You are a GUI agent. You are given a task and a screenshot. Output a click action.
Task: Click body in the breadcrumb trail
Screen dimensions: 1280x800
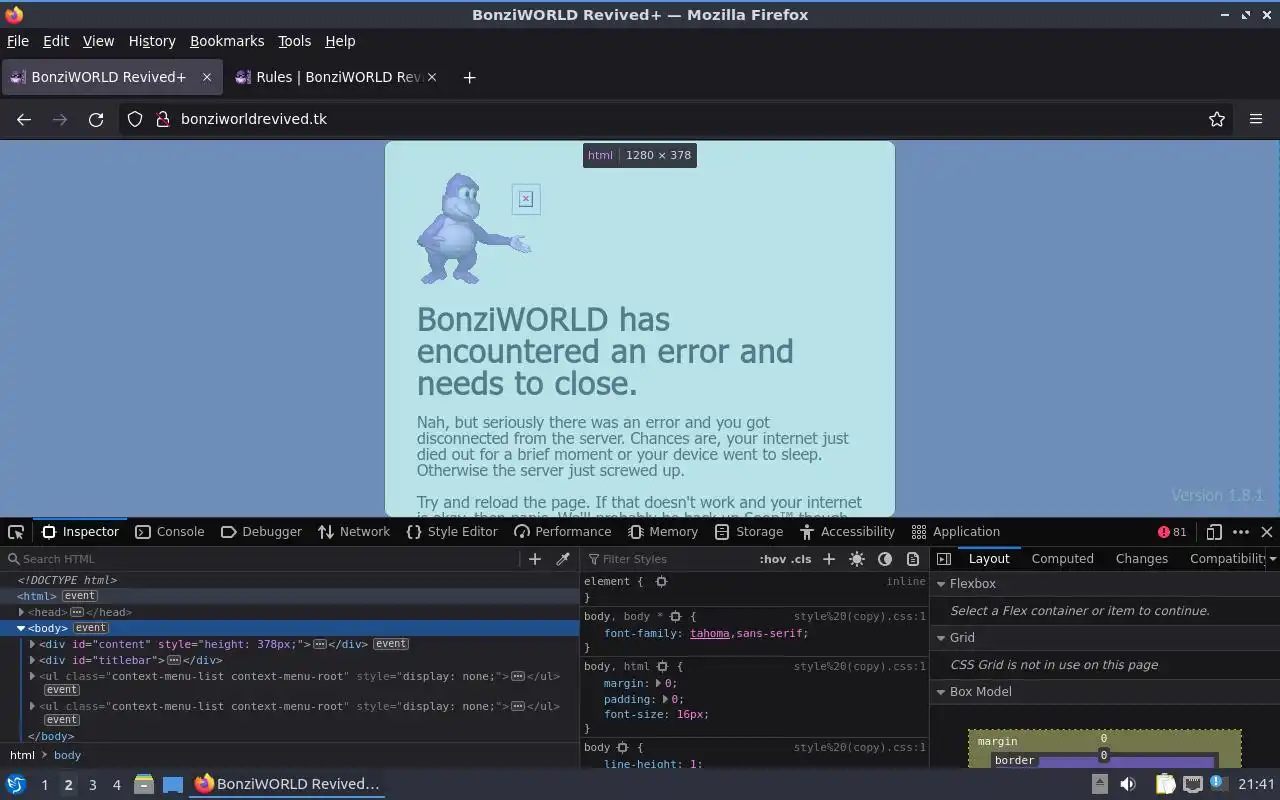(67, 755)
